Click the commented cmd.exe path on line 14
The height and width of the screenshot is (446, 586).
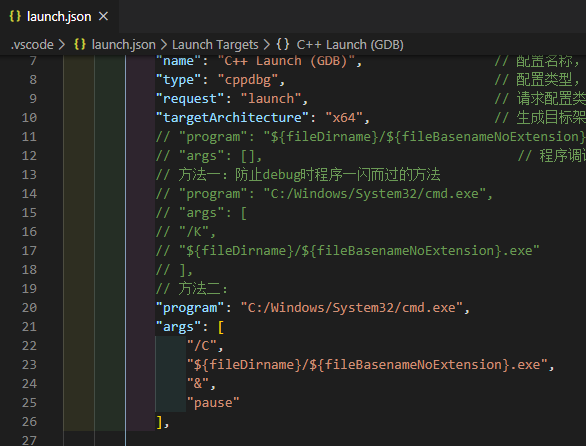click(374, 194)
